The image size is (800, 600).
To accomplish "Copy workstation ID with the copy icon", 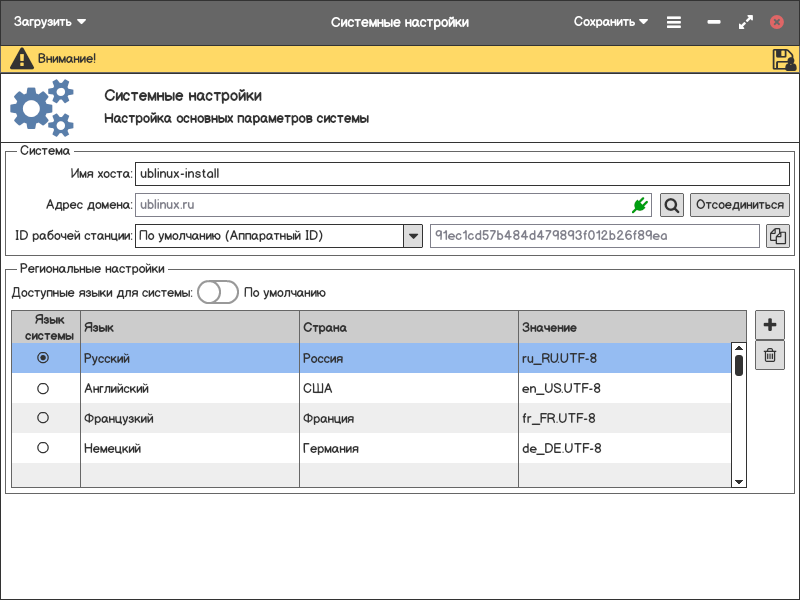I will [x=777, y=236].
